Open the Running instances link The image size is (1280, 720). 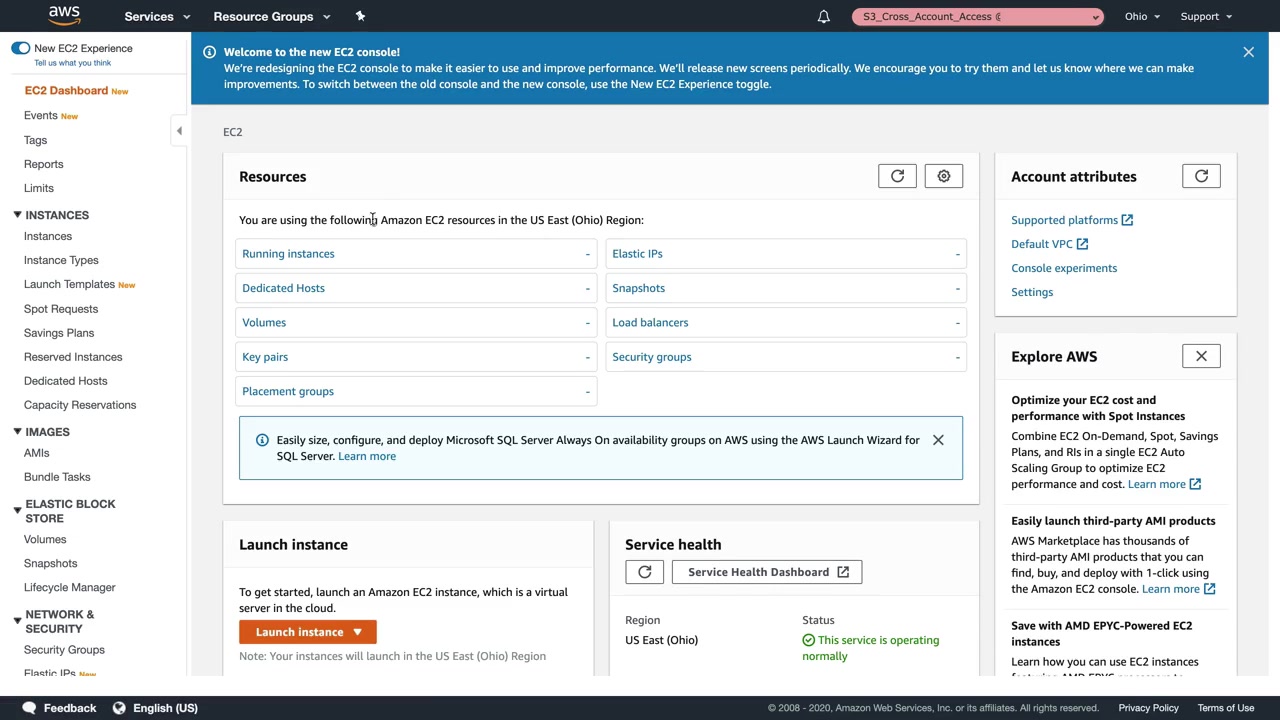[288, 254]
